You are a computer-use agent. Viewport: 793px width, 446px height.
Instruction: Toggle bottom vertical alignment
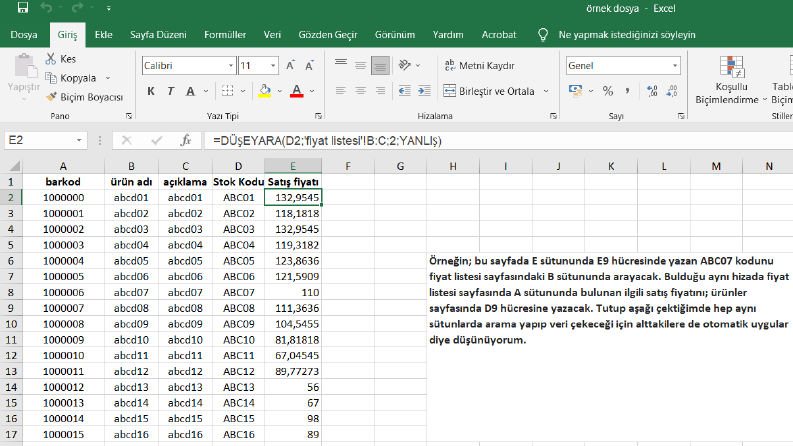click(x=380, y=65)
